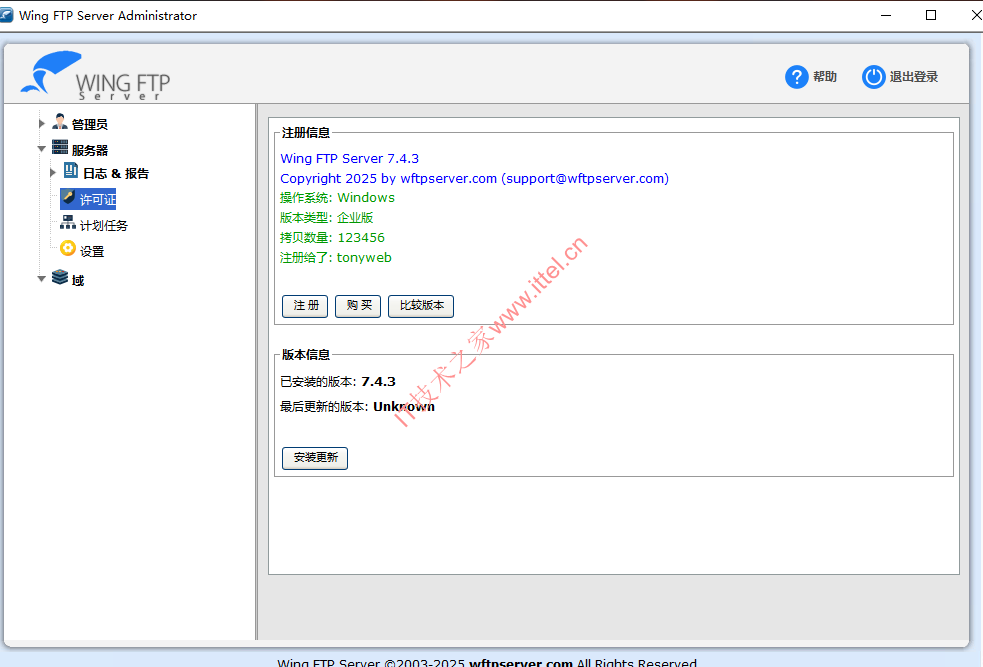This screenshot has height=667, width=983.
Task: Click the stacked layers domain icon
Action: point(60,277)
